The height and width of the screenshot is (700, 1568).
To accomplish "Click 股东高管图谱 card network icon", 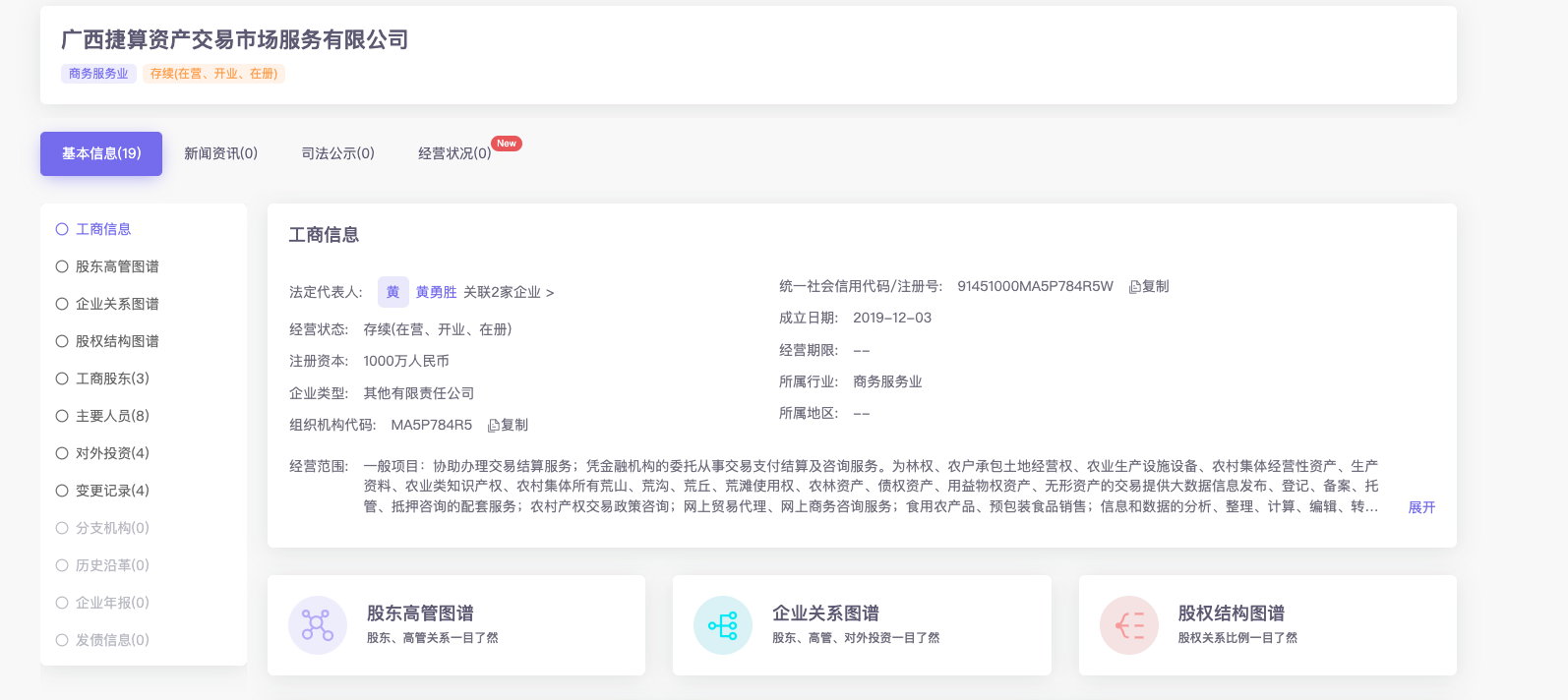I will click(x=318, y=625).
